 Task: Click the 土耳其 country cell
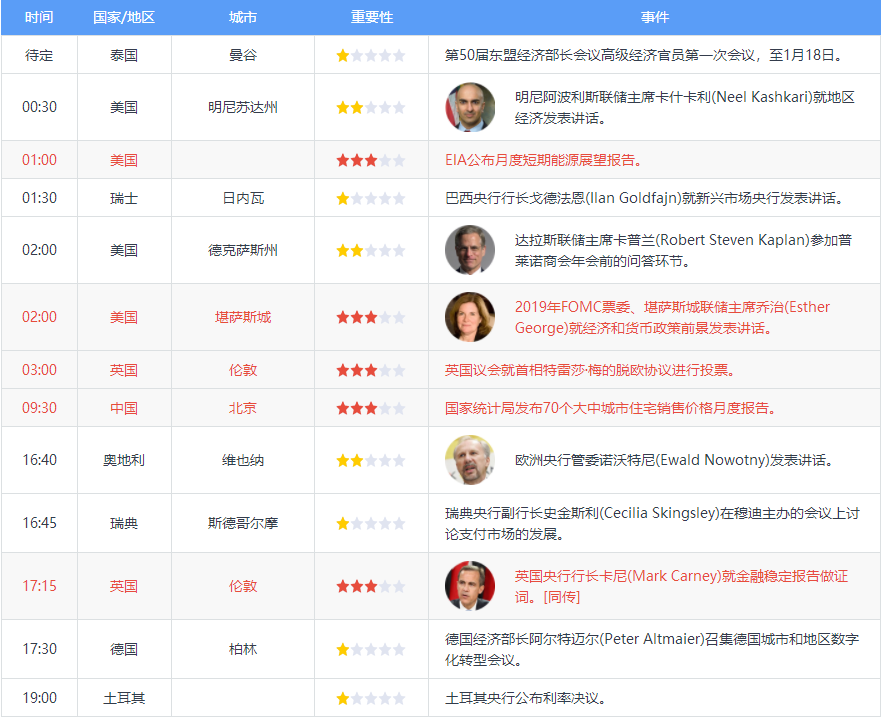124,698
